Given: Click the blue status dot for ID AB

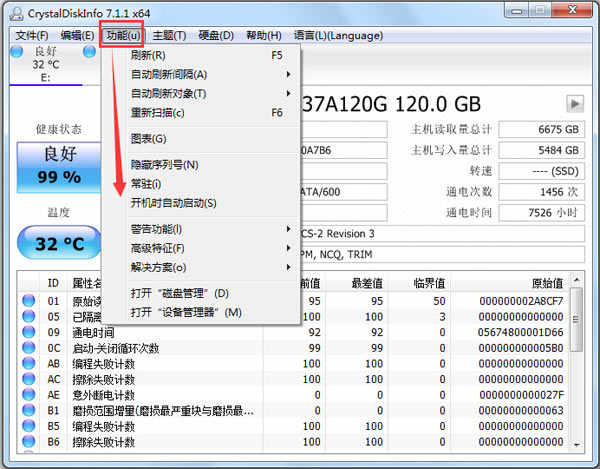Looking at the screenshot, I should click(x=29, y=363).
